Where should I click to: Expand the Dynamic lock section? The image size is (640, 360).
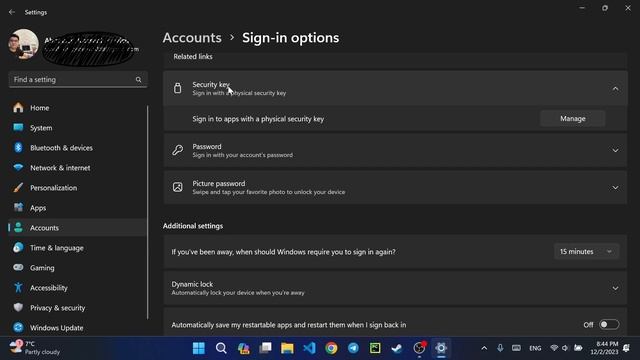coord(615,289)
